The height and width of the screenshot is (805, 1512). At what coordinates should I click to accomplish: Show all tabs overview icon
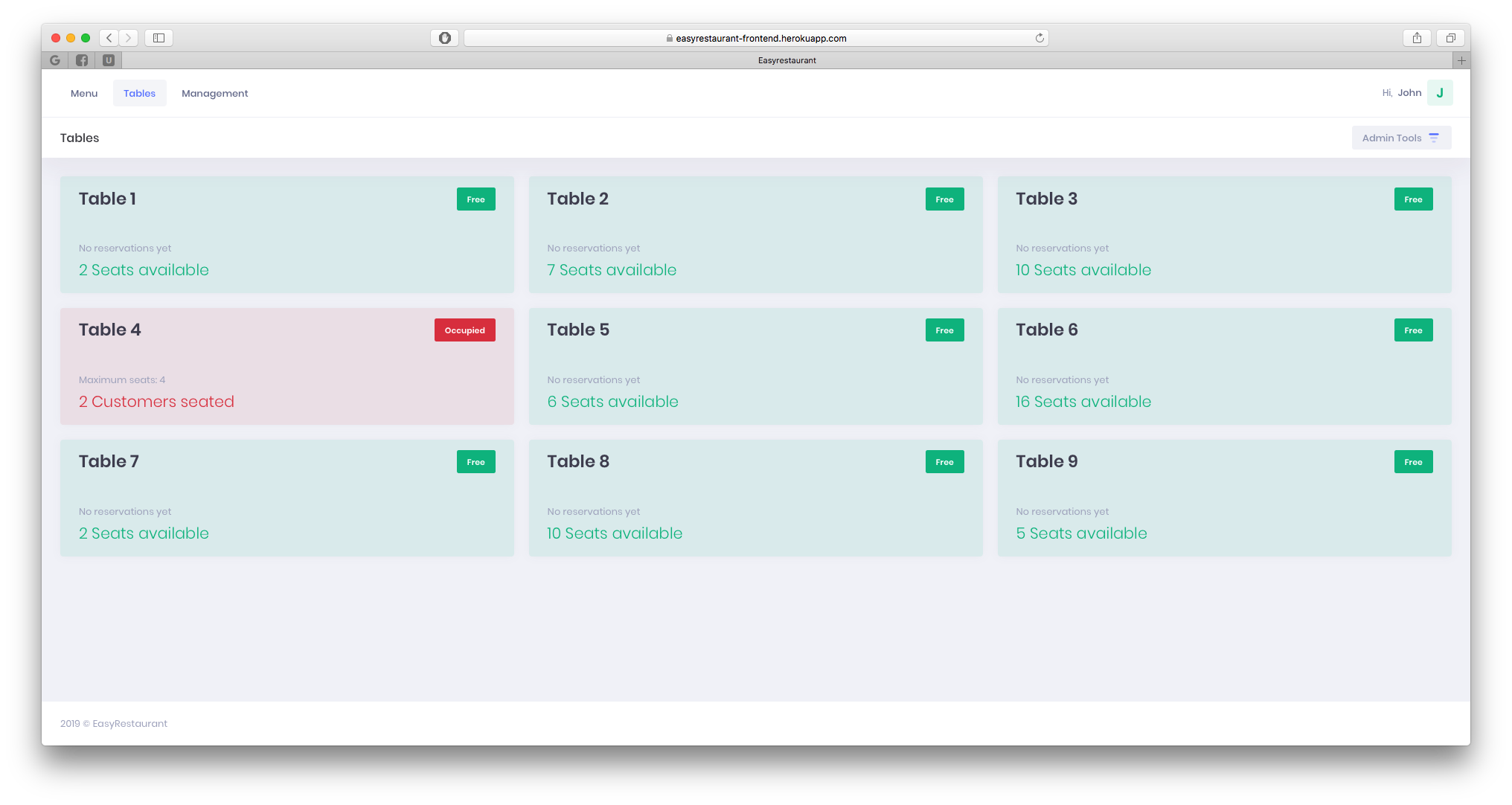click(1450, 38)
